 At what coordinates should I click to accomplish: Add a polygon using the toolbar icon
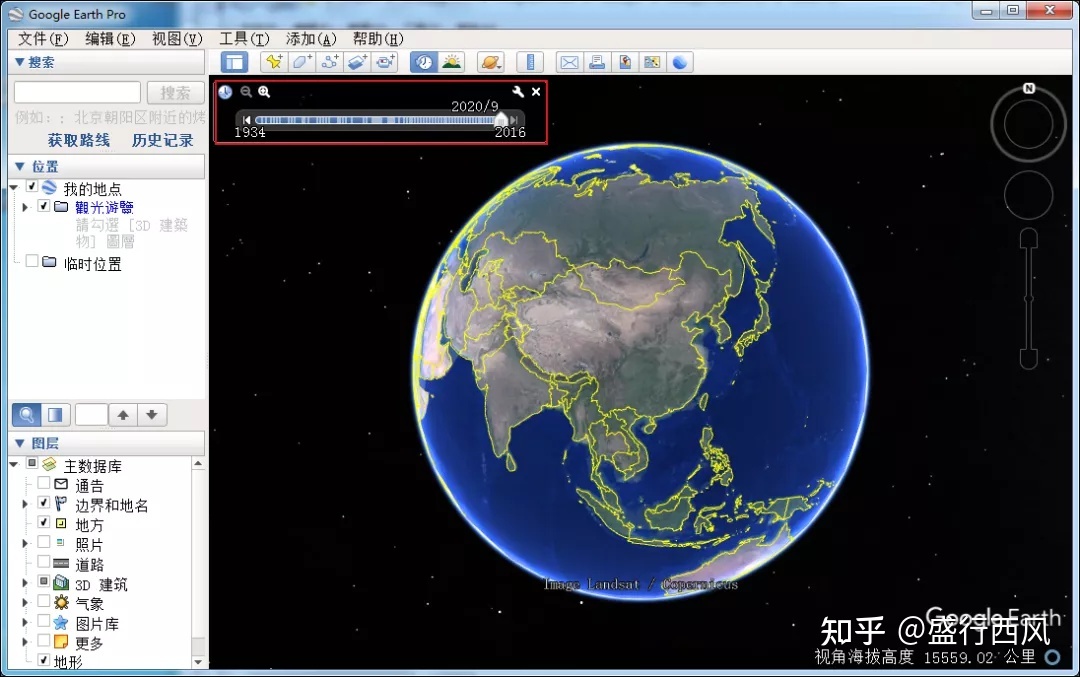click(x=302, y=63)
